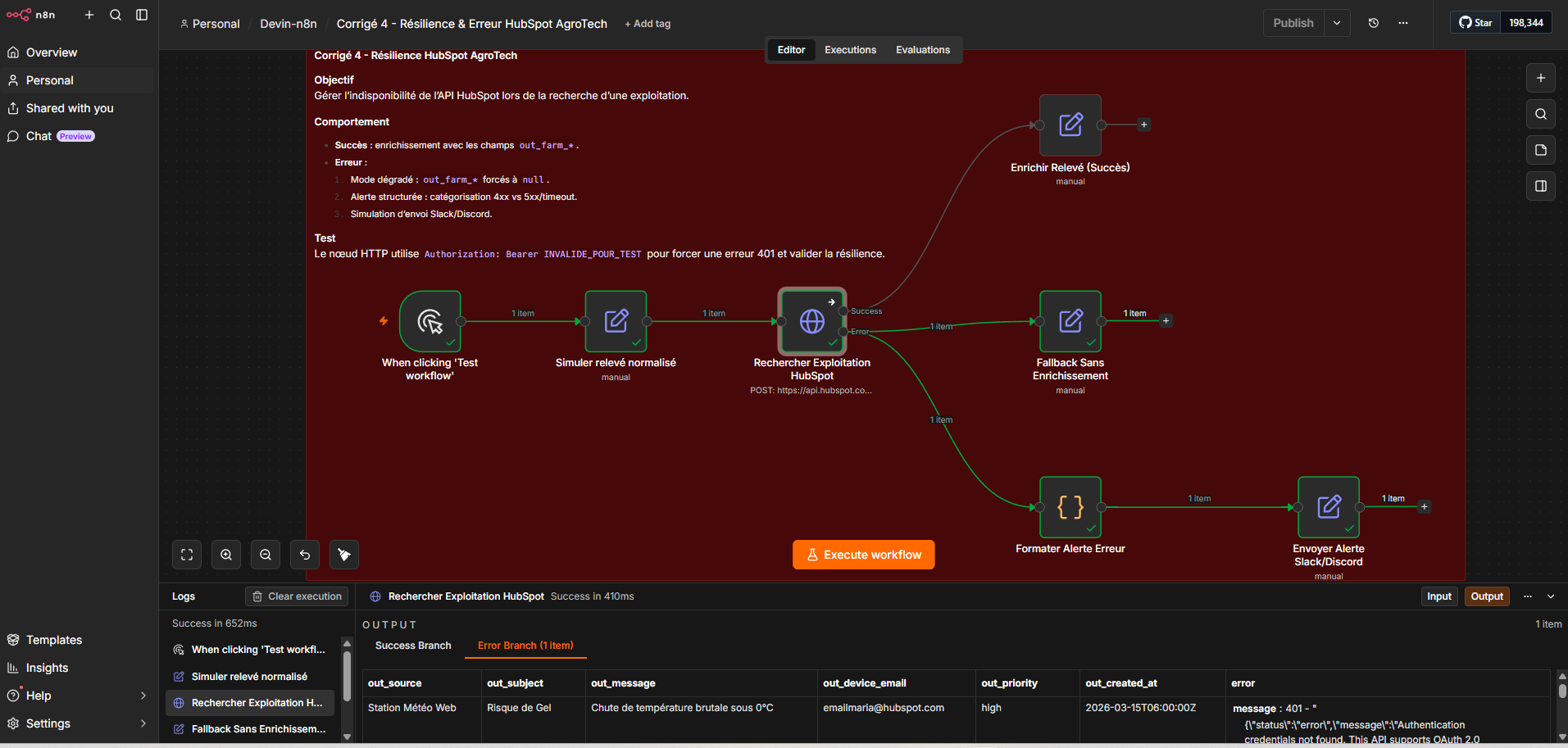Open the workflow more-options ellipsis menu
This screenshot has height=748, width=1568.
pos(1403,23)
